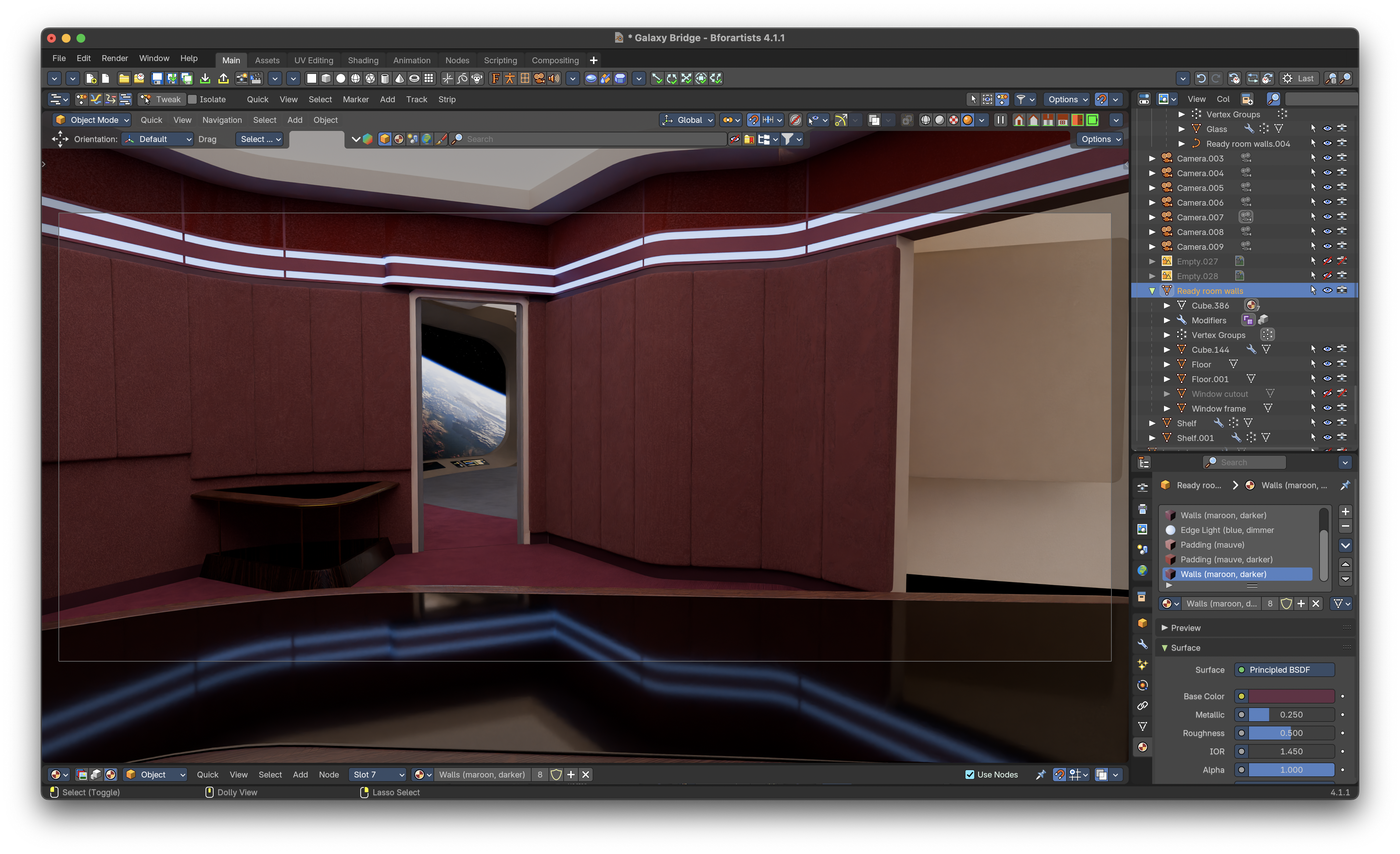Click the Render image camera icon
Screen dimensions: 1400x854
pos(242,78)
